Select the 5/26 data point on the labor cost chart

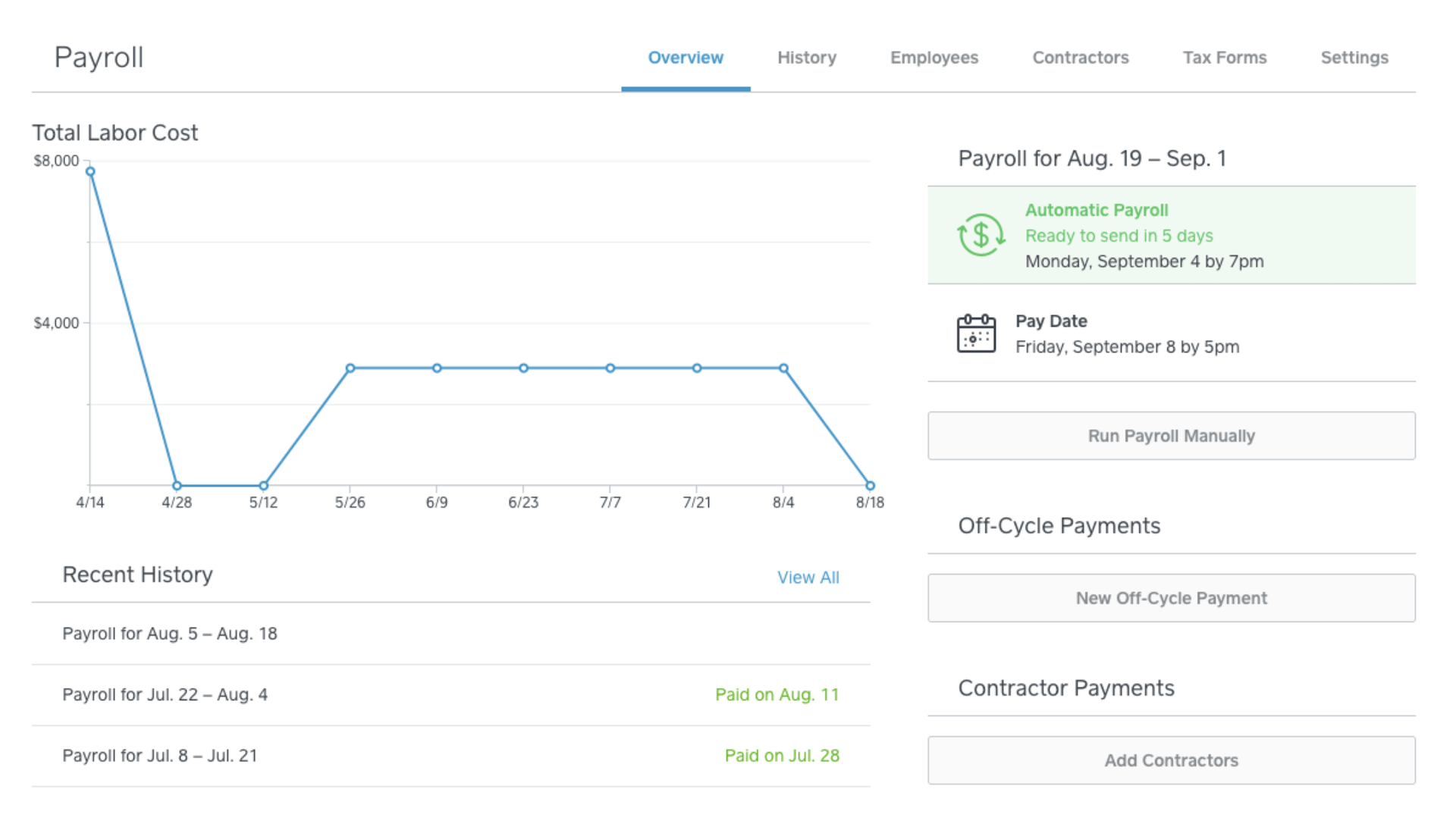tap(350, 367)
